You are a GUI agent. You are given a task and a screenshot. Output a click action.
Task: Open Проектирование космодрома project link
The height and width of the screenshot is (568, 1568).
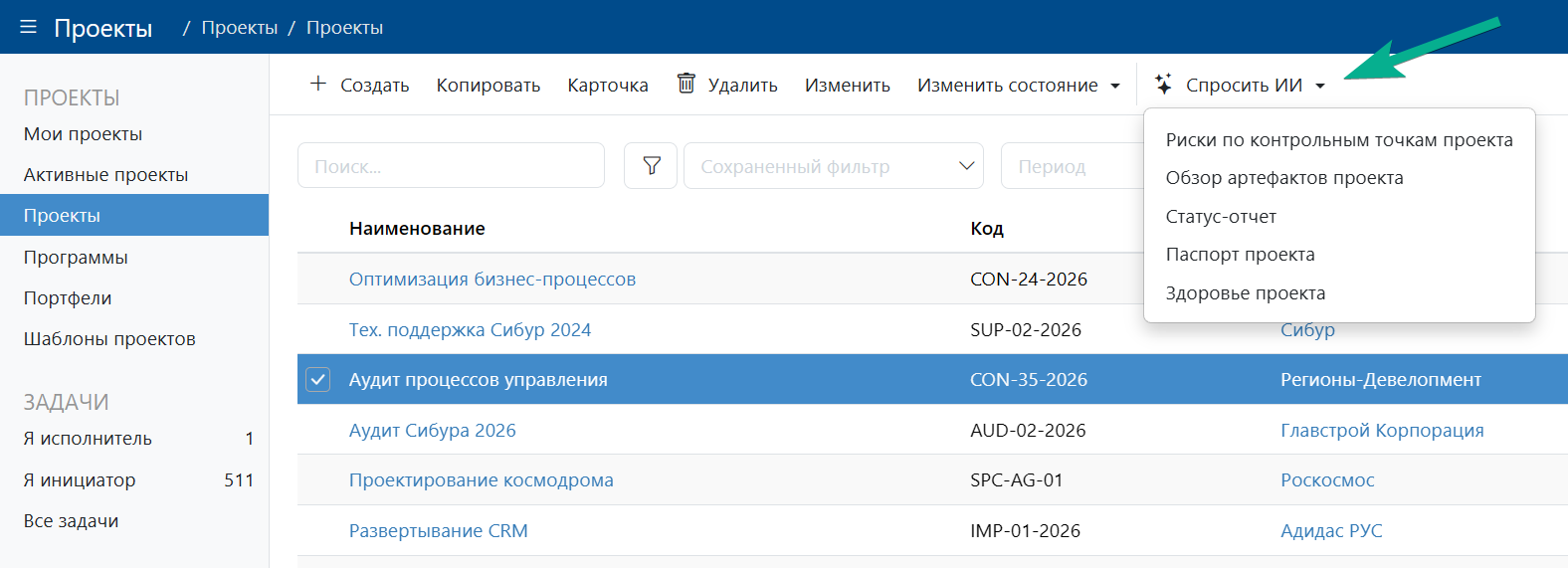[x=481, y=480]
